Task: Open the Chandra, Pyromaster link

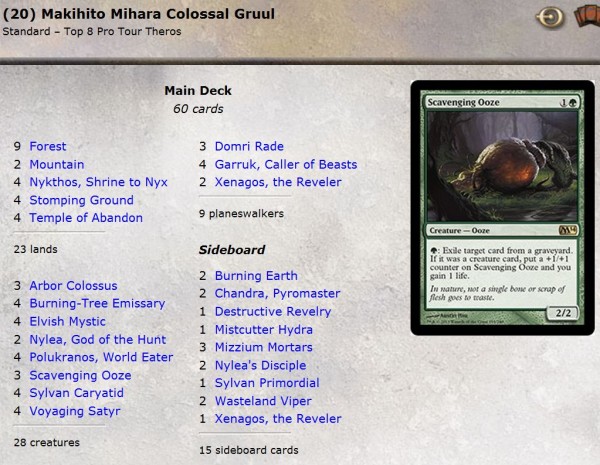Action: point(277,293)
